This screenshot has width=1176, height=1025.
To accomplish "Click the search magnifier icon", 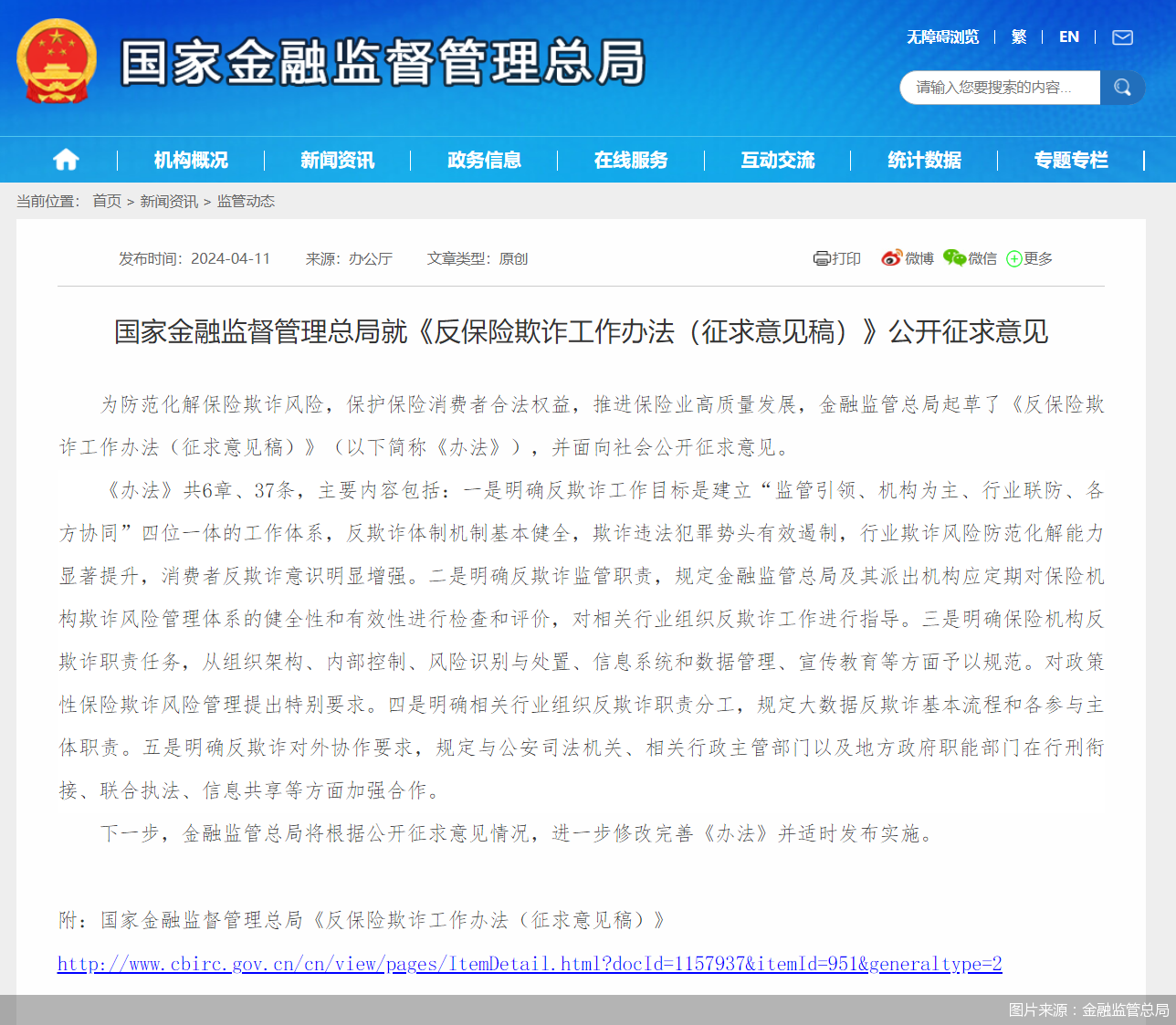I will tap(1122, 87).
